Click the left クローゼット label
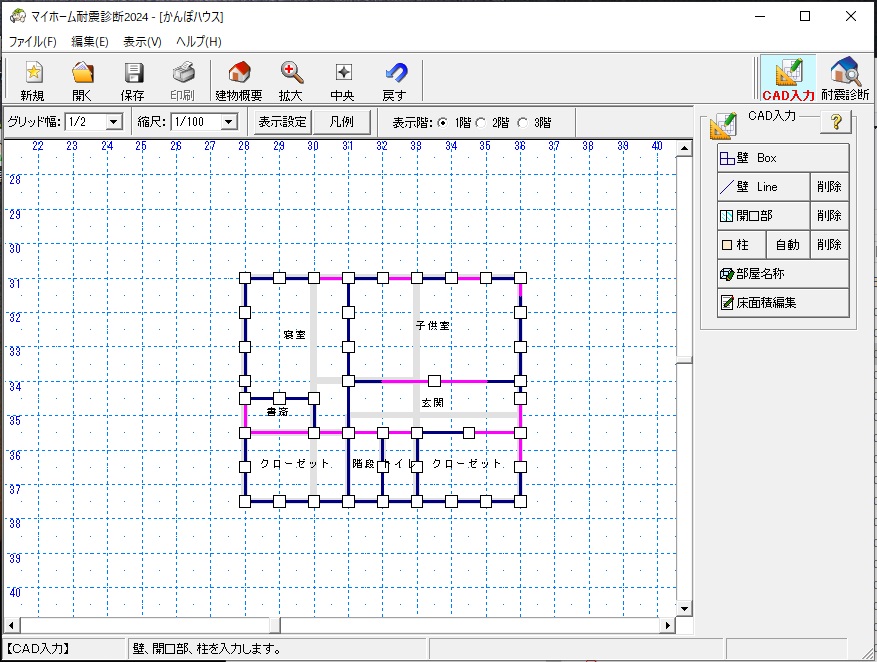The height and width of the screenshot is (662, 877). (295, 464)
